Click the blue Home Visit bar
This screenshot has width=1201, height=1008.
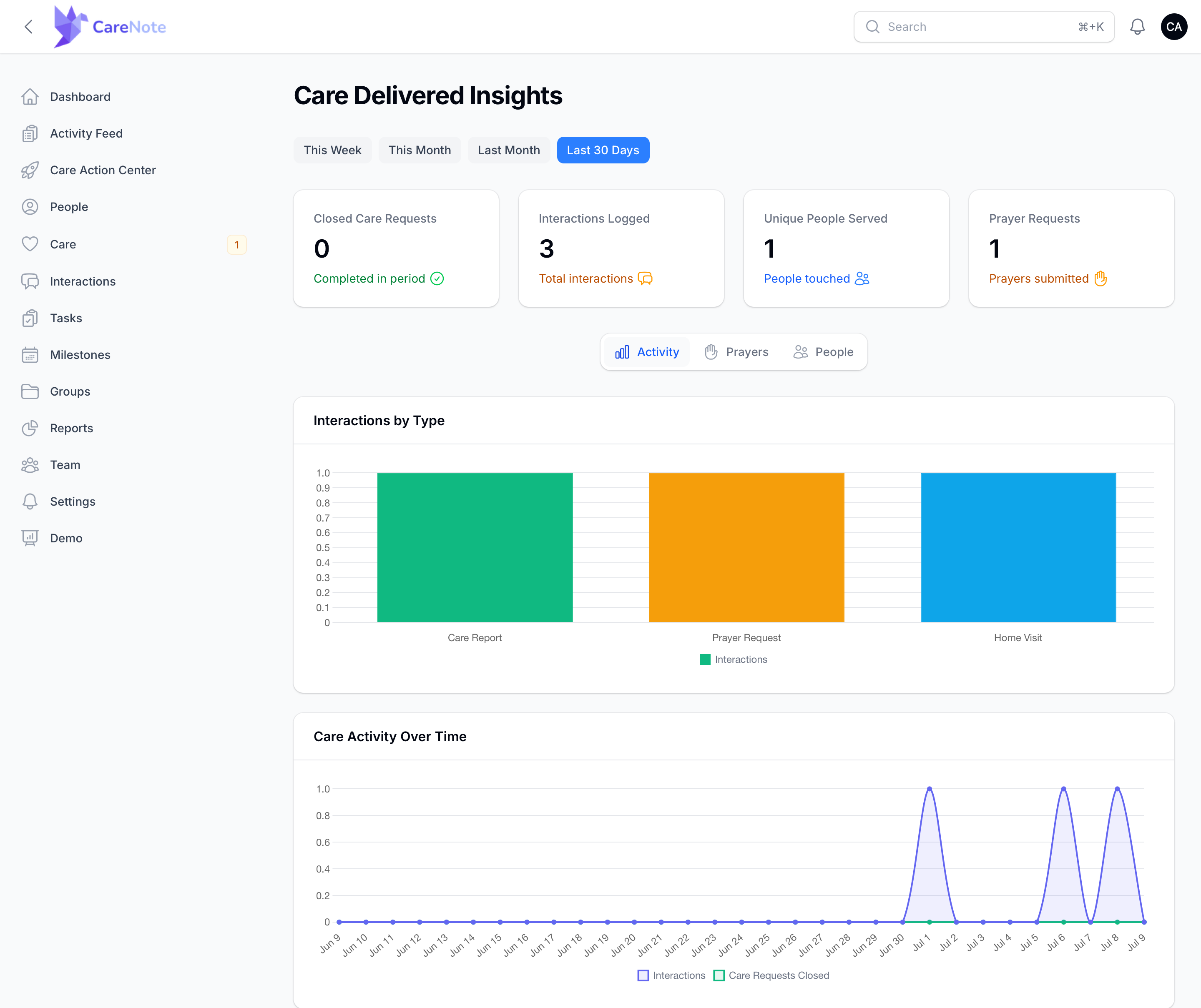pos(1018,547)
